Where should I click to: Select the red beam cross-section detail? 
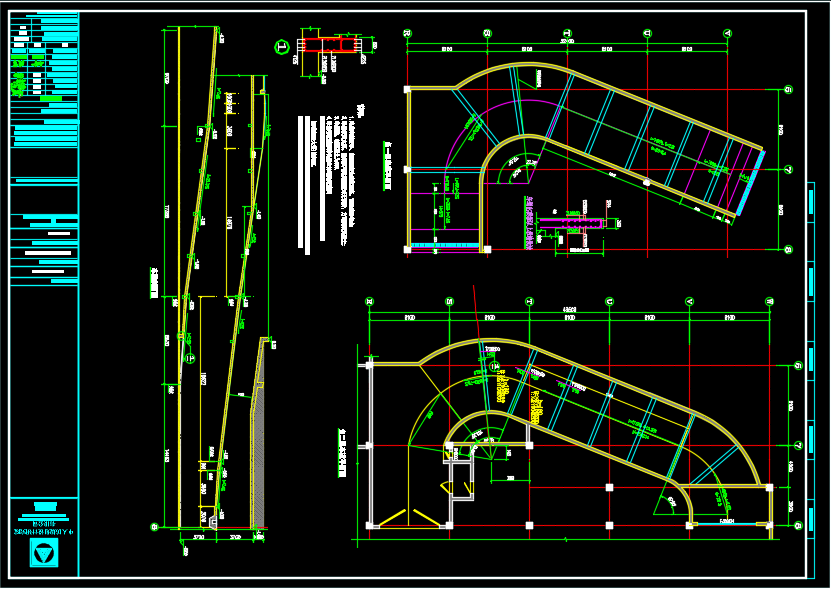pos(330,45)
